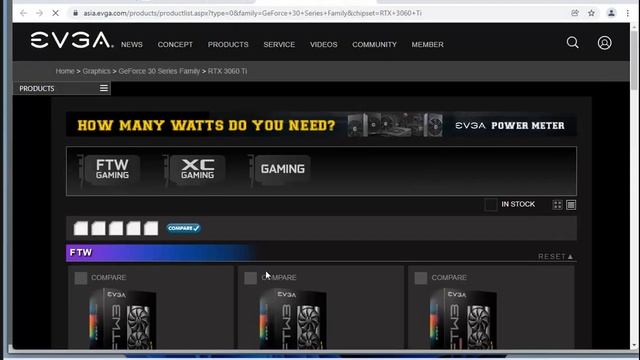Bookmark this page with the star icon
Image resolution: width=640 pixels, height=360 pixels.
pyautogui.click(x=591, y=13)
